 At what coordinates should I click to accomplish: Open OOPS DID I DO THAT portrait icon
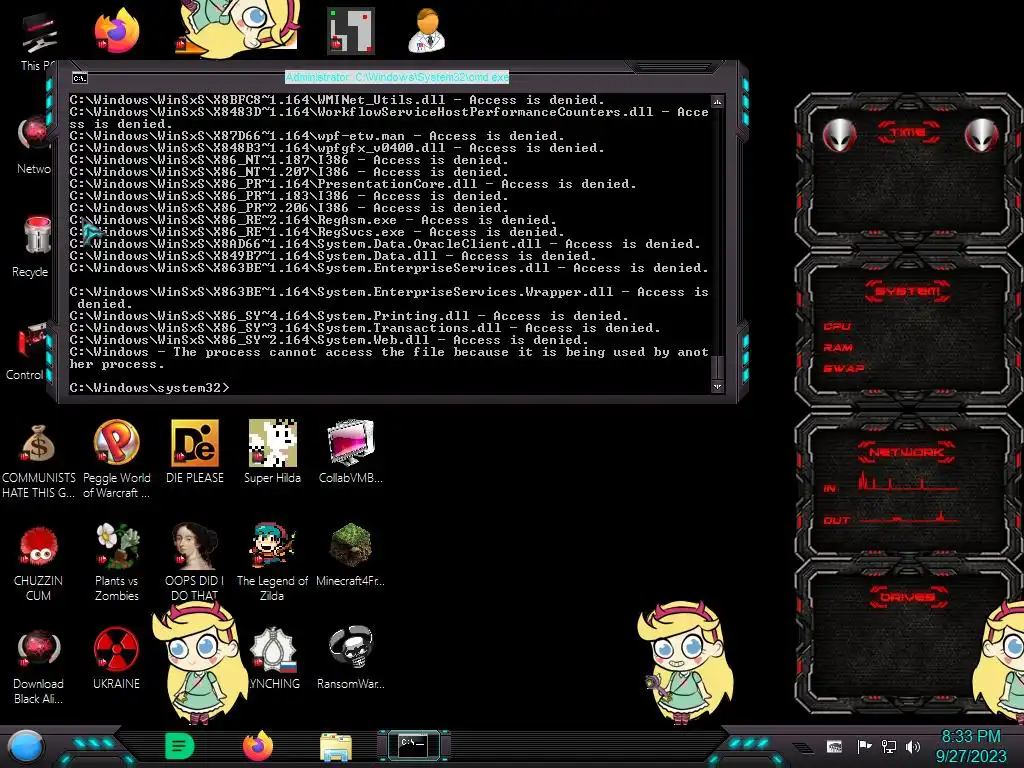point(195,563)
